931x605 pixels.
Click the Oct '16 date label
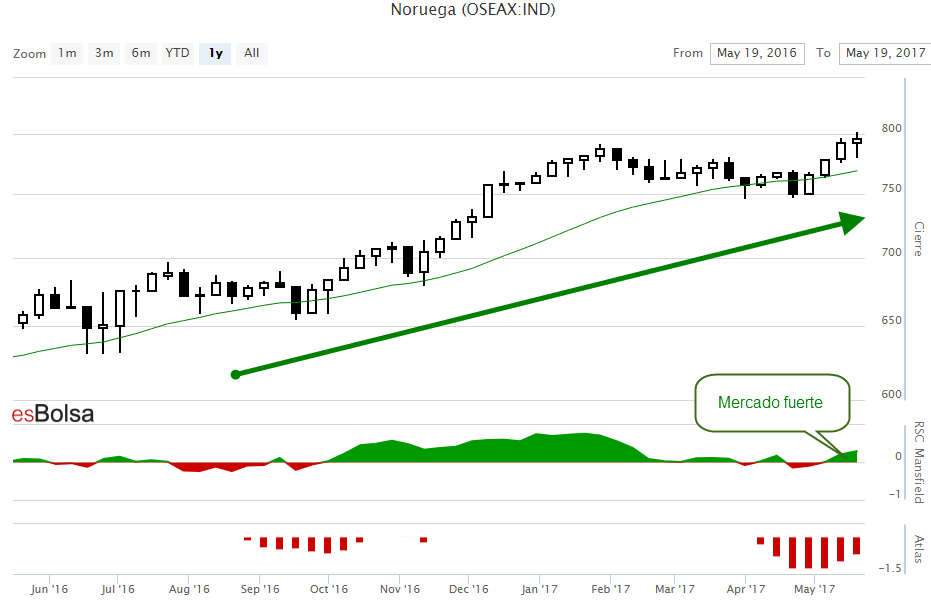328,590
